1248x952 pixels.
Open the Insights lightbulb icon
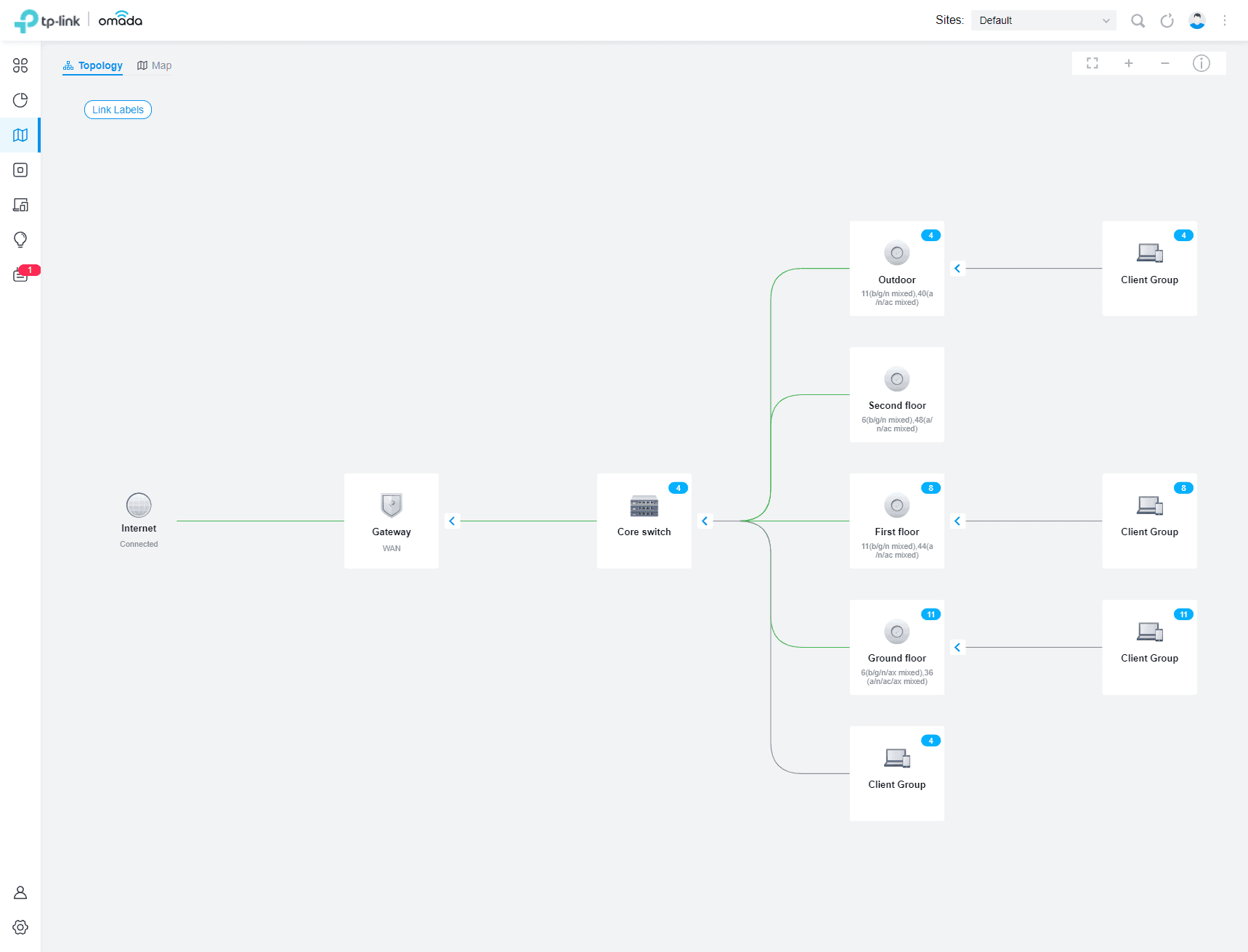pos(20,240)
